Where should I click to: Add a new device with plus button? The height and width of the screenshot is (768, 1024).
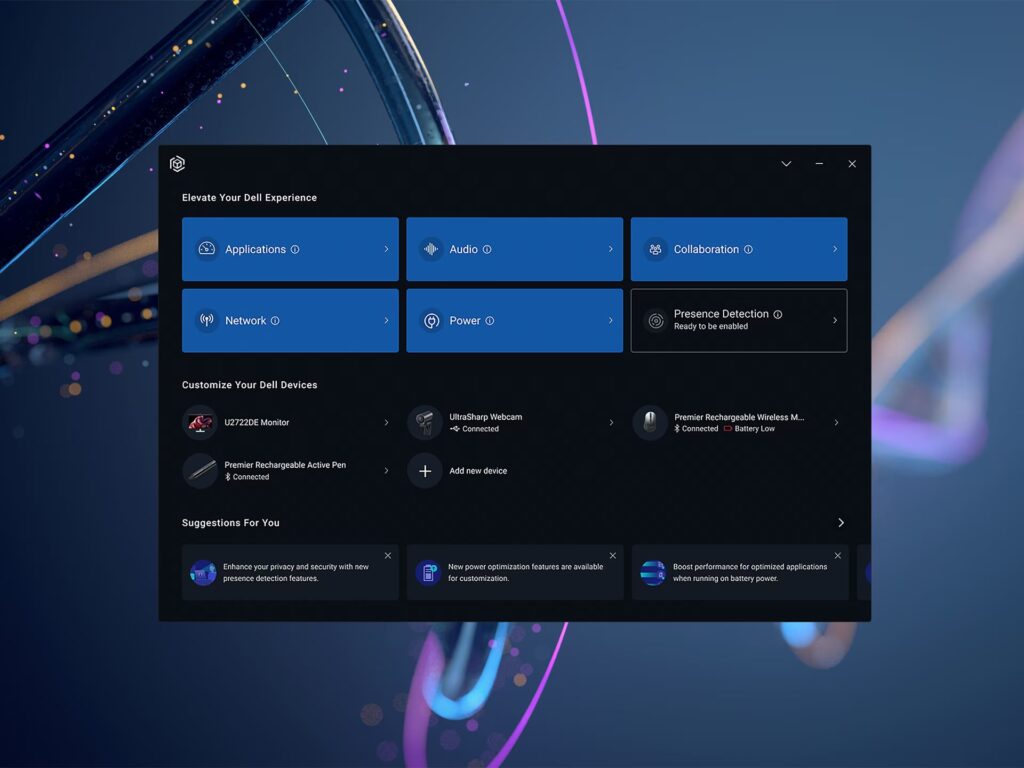(425, 471)
